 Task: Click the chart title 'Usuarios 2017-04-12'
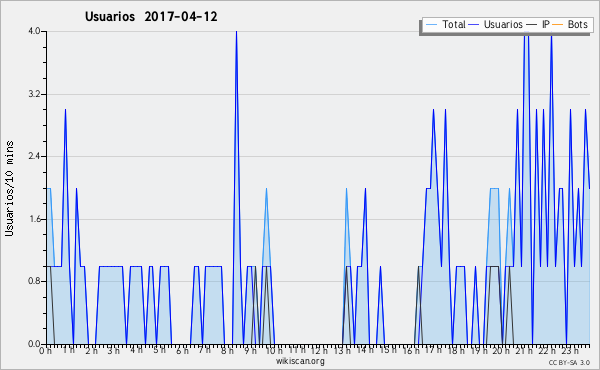(151, 16)
